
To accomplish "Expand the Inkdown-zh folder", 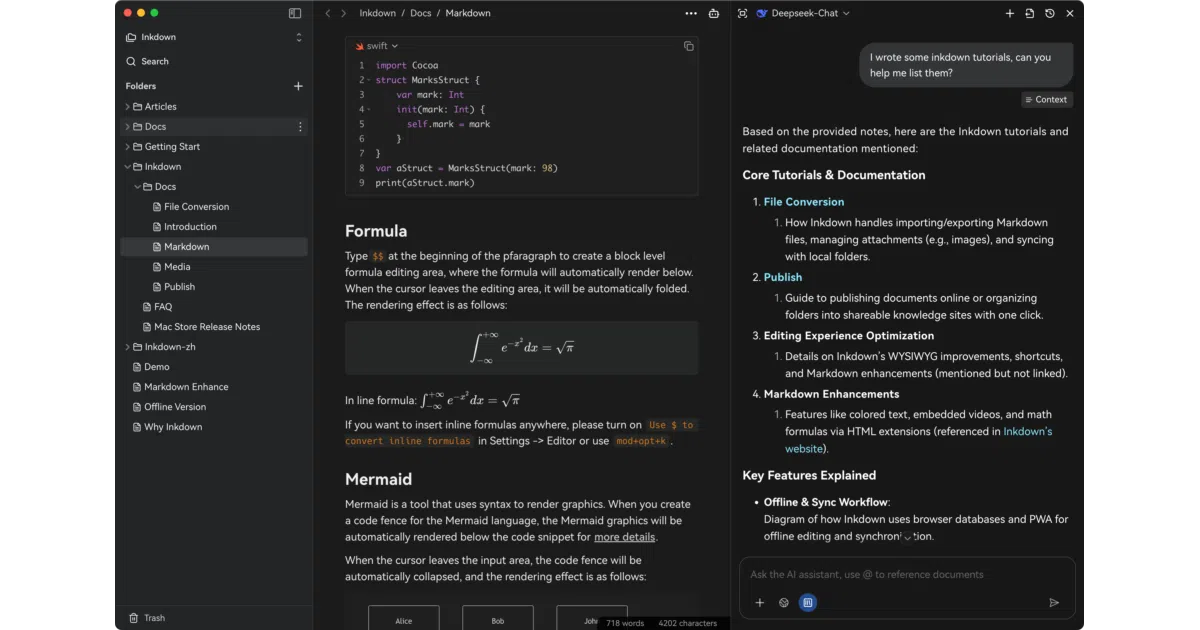I will [x=127, y=347].
